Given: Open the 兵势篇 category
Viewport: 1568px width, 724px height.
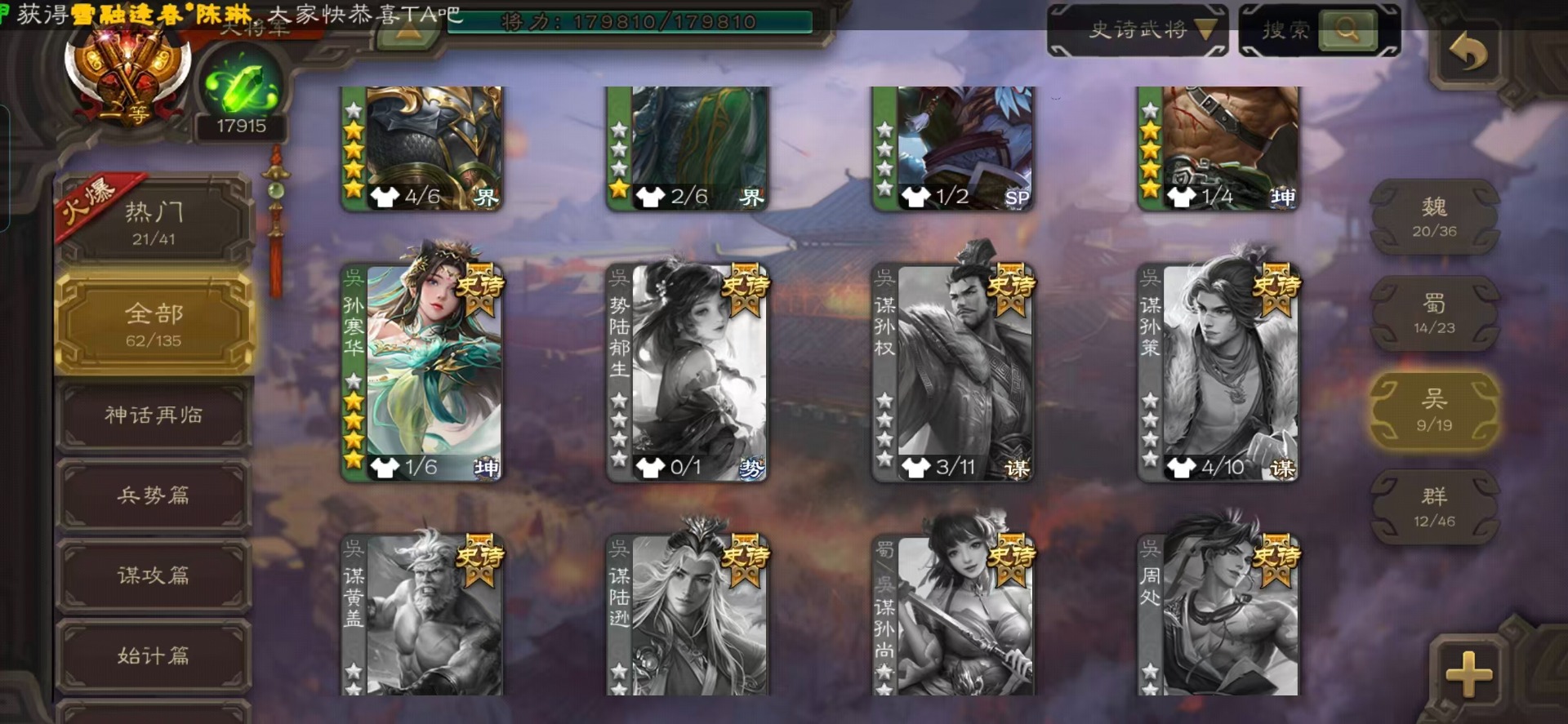Looking at the screenshot, I should (x=154, y=495).
